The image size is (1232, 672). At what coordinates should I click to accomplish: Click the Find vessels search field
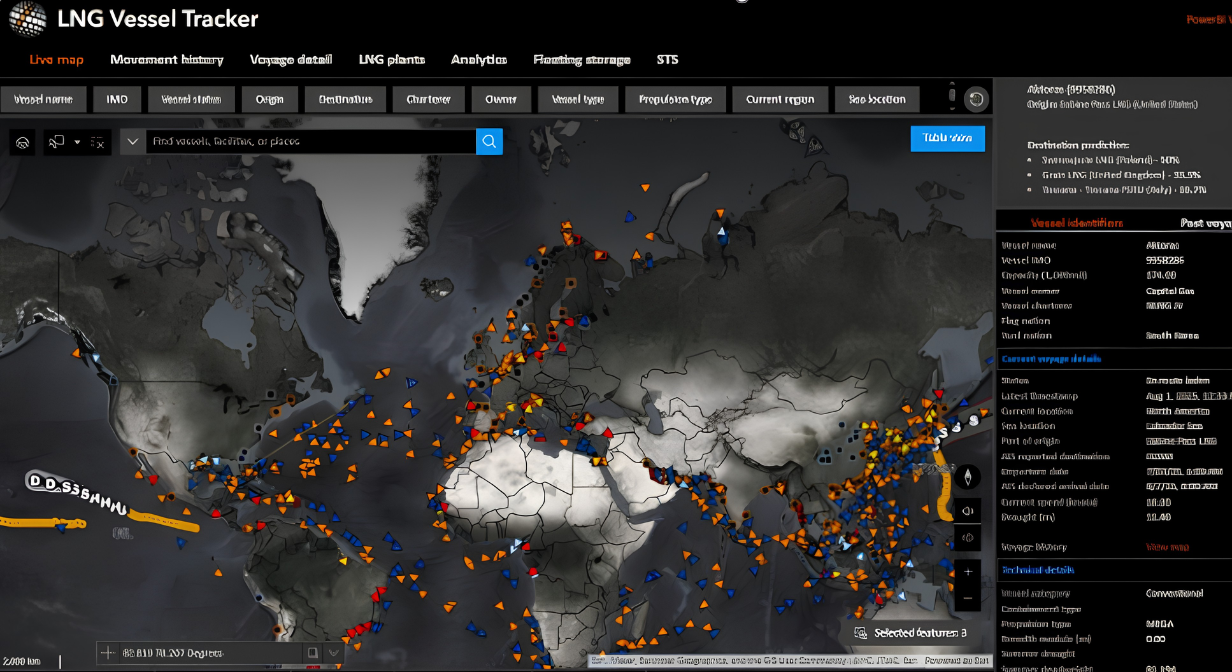[x=310, y=142]
